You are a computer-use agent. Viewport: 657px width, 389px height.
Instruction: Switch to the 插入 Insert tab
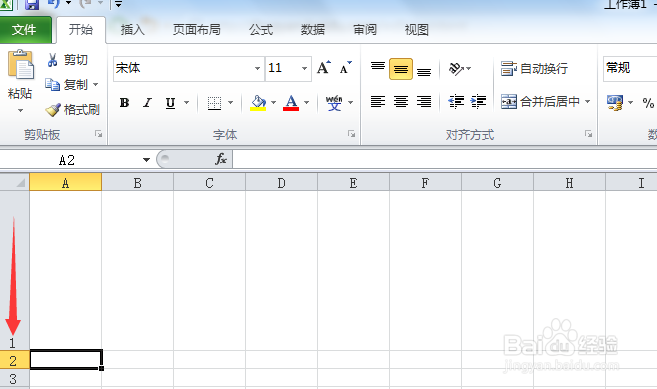(x=132, y=30)
